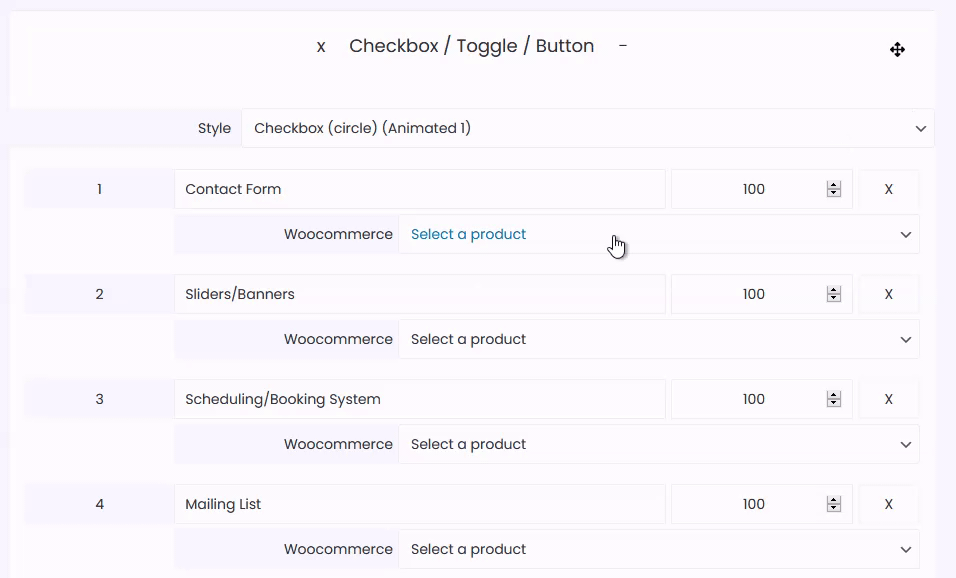
Task: Open Woocommerce product dropdown for Sliders/Banners
Action: [659, 339]
